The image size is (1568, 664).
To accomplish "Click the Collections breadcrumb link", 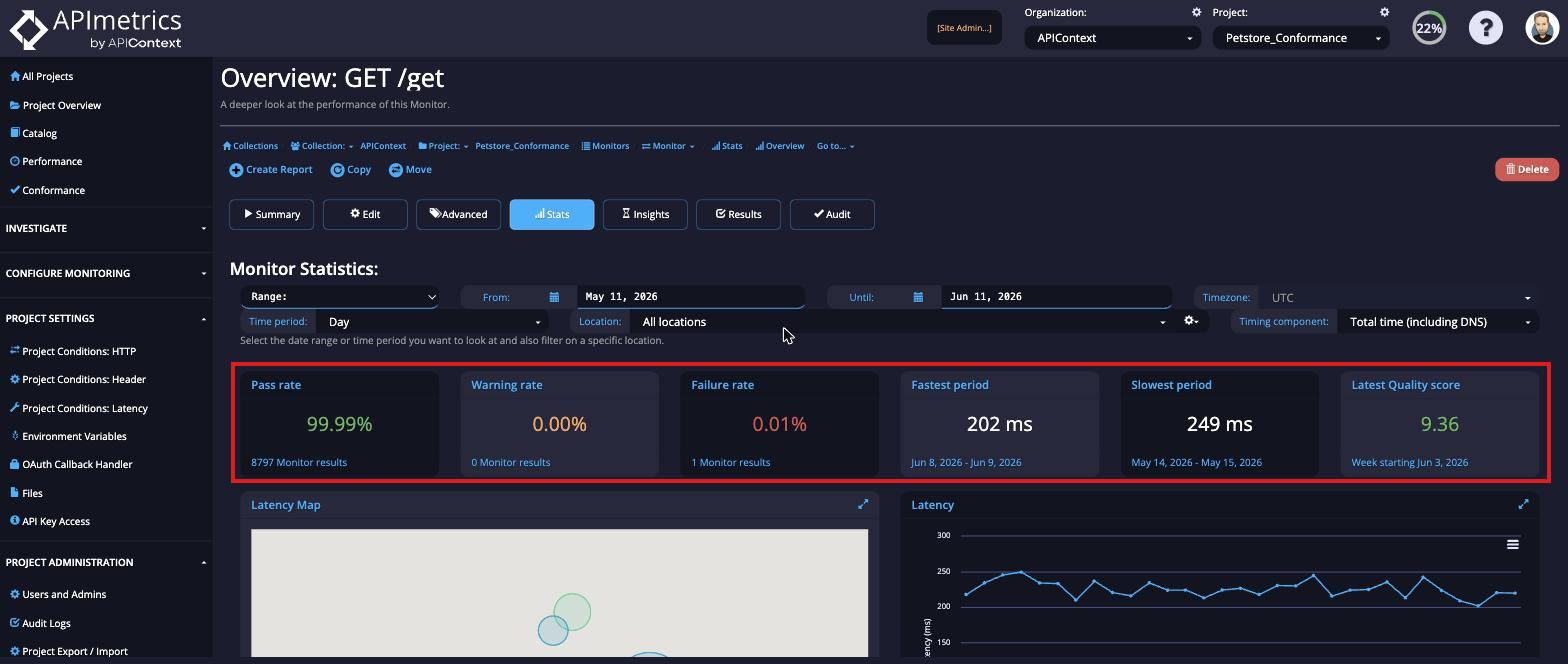I will [x=250, y=146].
